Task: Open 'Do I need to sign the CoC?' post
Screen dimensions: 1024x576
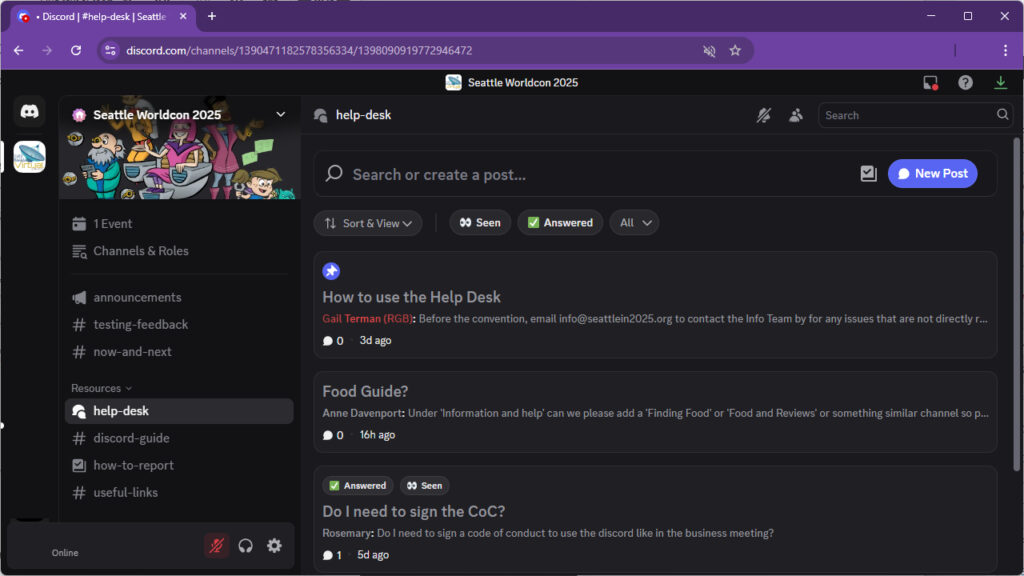Action: [655, 520]
